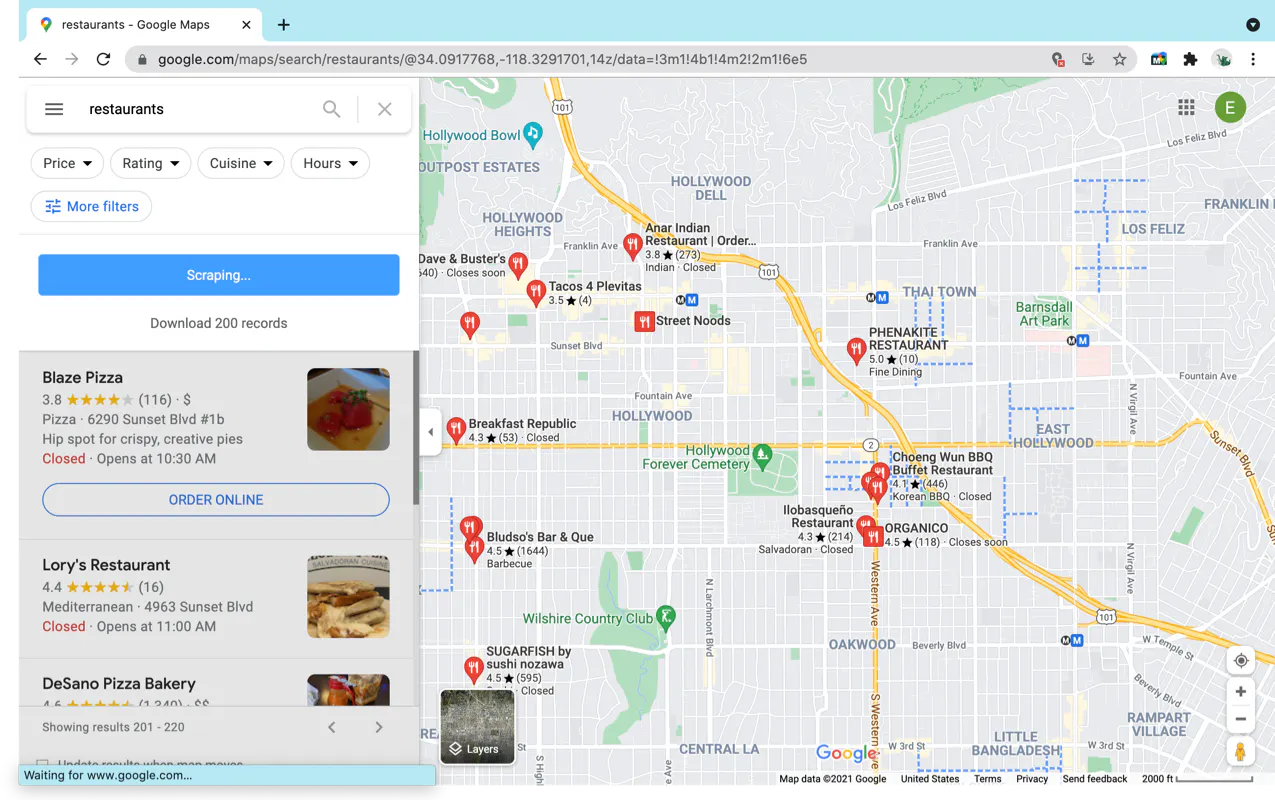
Task: Select the Tacos 4 Plevitas pin
Action: click(x=536, y=292)
